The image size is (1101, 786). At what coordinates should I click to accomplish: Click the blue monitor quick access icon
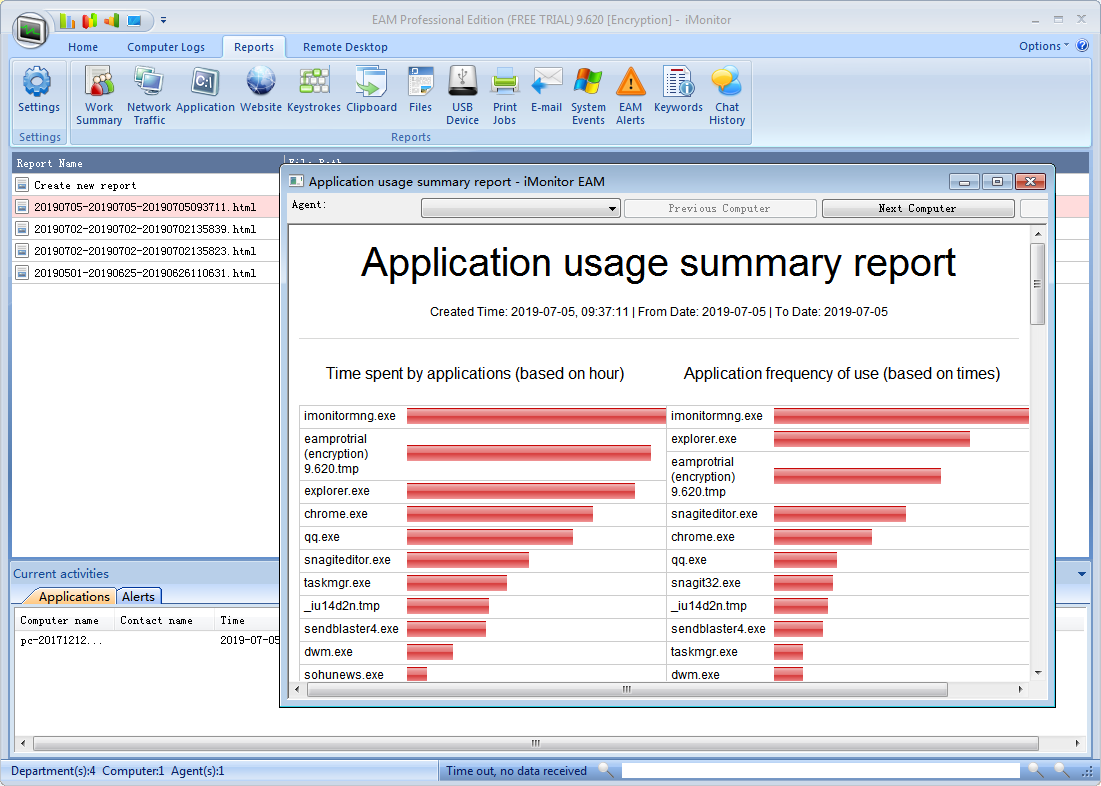coord(134,20)
